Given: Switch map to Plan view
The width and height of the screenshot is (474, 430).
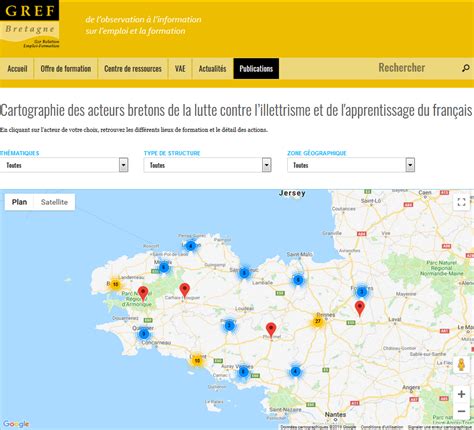Looking at the screenshot, I should (x=19, y=202).
